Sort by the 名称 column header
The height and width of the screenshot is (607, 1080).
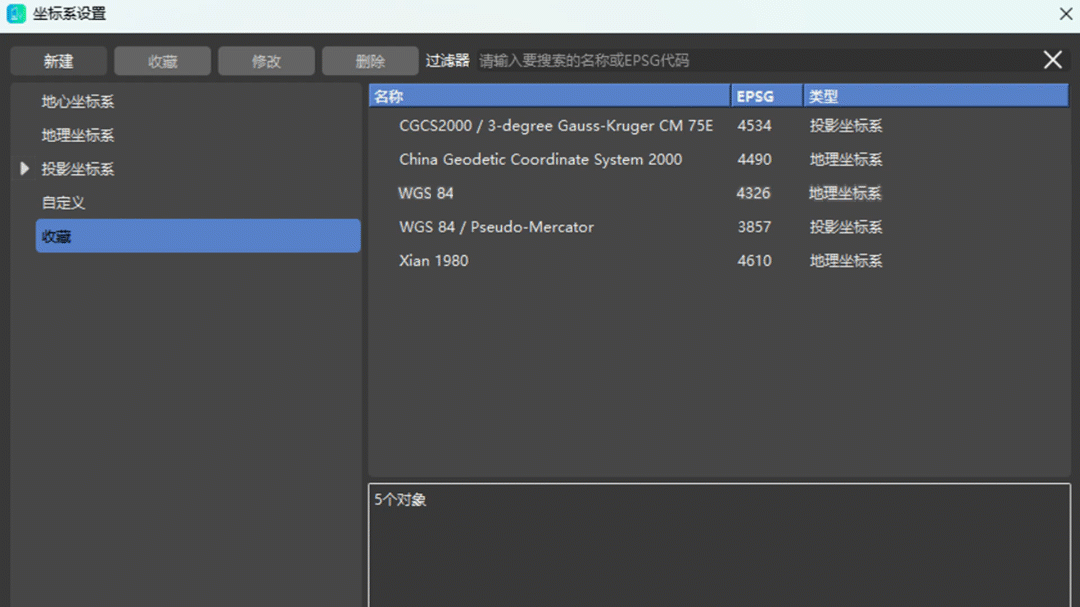[x=549, y=96]
